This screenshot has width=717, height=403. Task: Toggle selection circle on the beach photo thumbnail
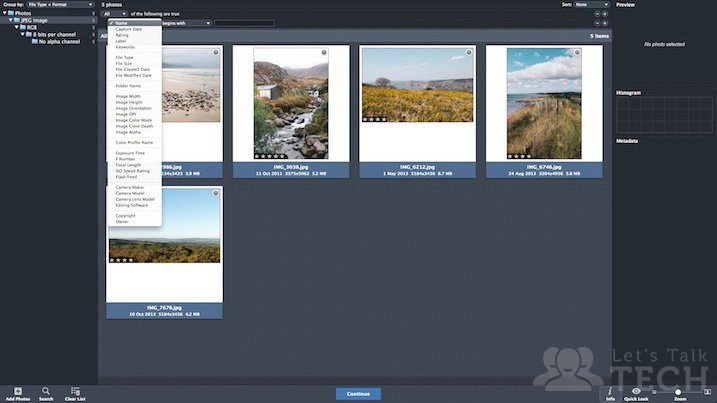pos(216,53)
